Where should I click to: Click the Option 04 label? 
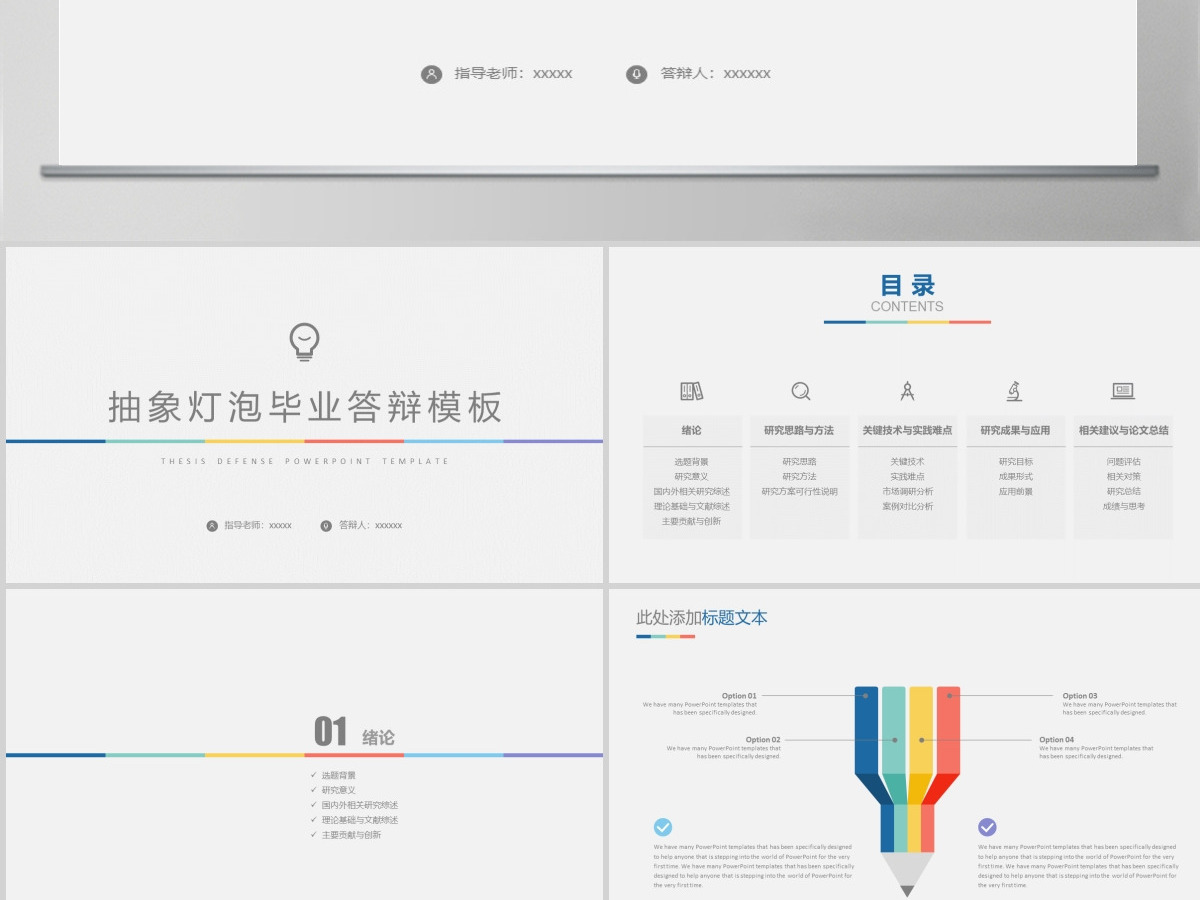click(1056, 740)
